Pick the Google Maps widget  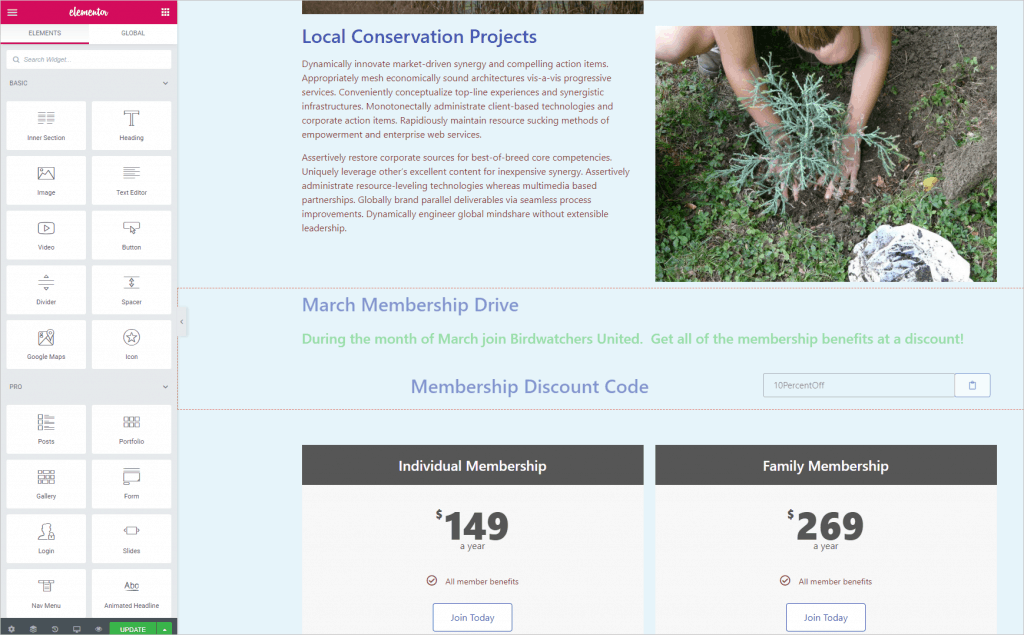tap(46, 344)
